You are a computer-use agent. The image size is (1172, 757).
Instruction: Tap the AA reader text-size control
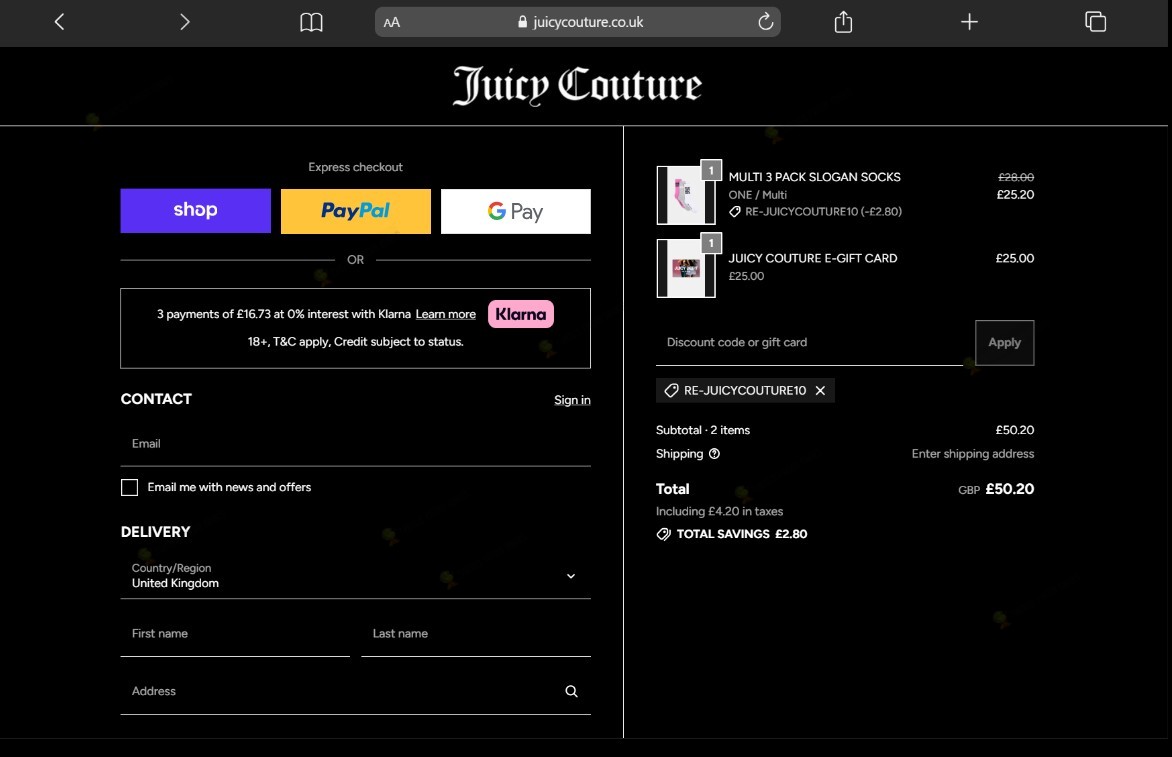(392, 22)
